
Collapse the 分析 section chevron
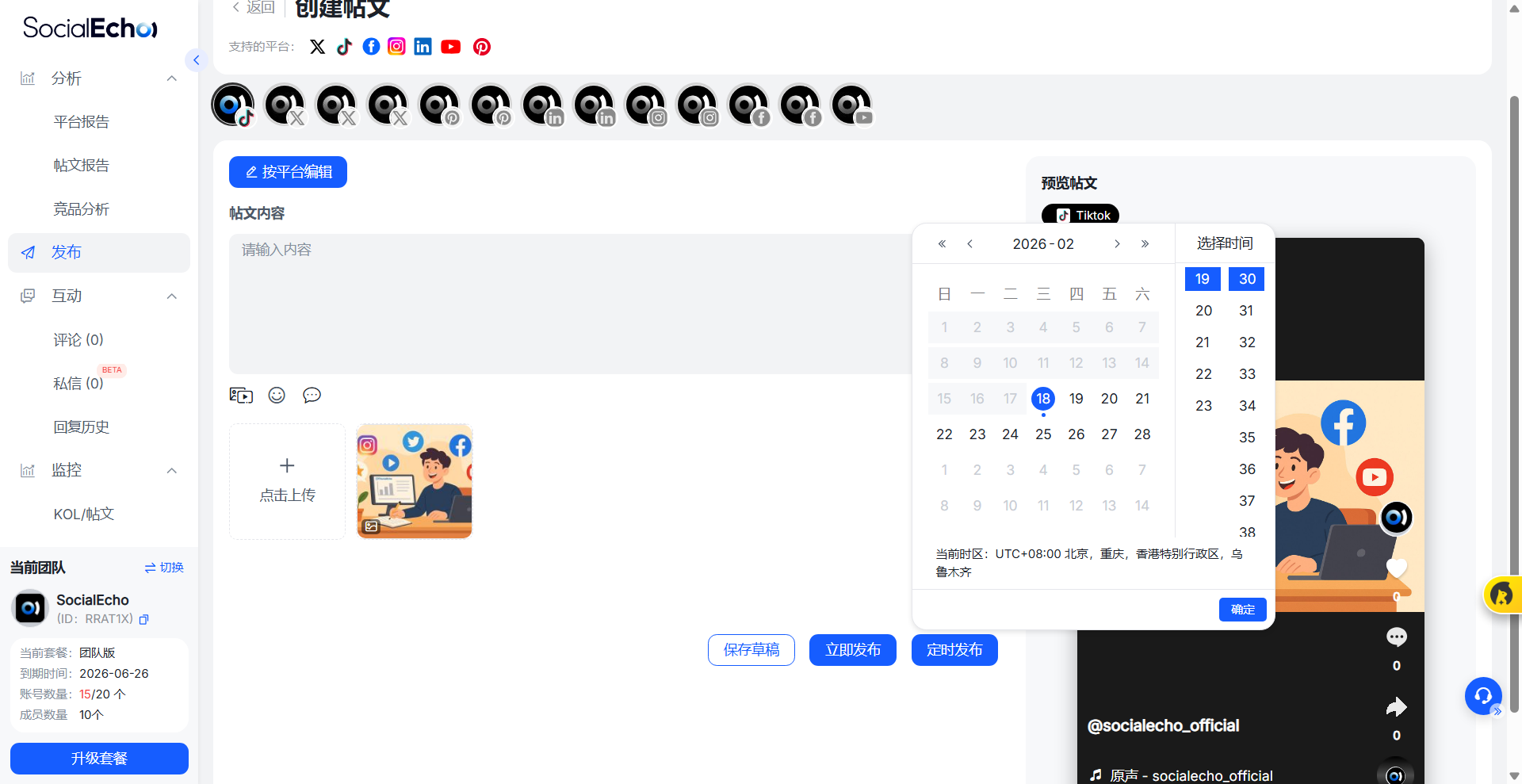point(172,78)
